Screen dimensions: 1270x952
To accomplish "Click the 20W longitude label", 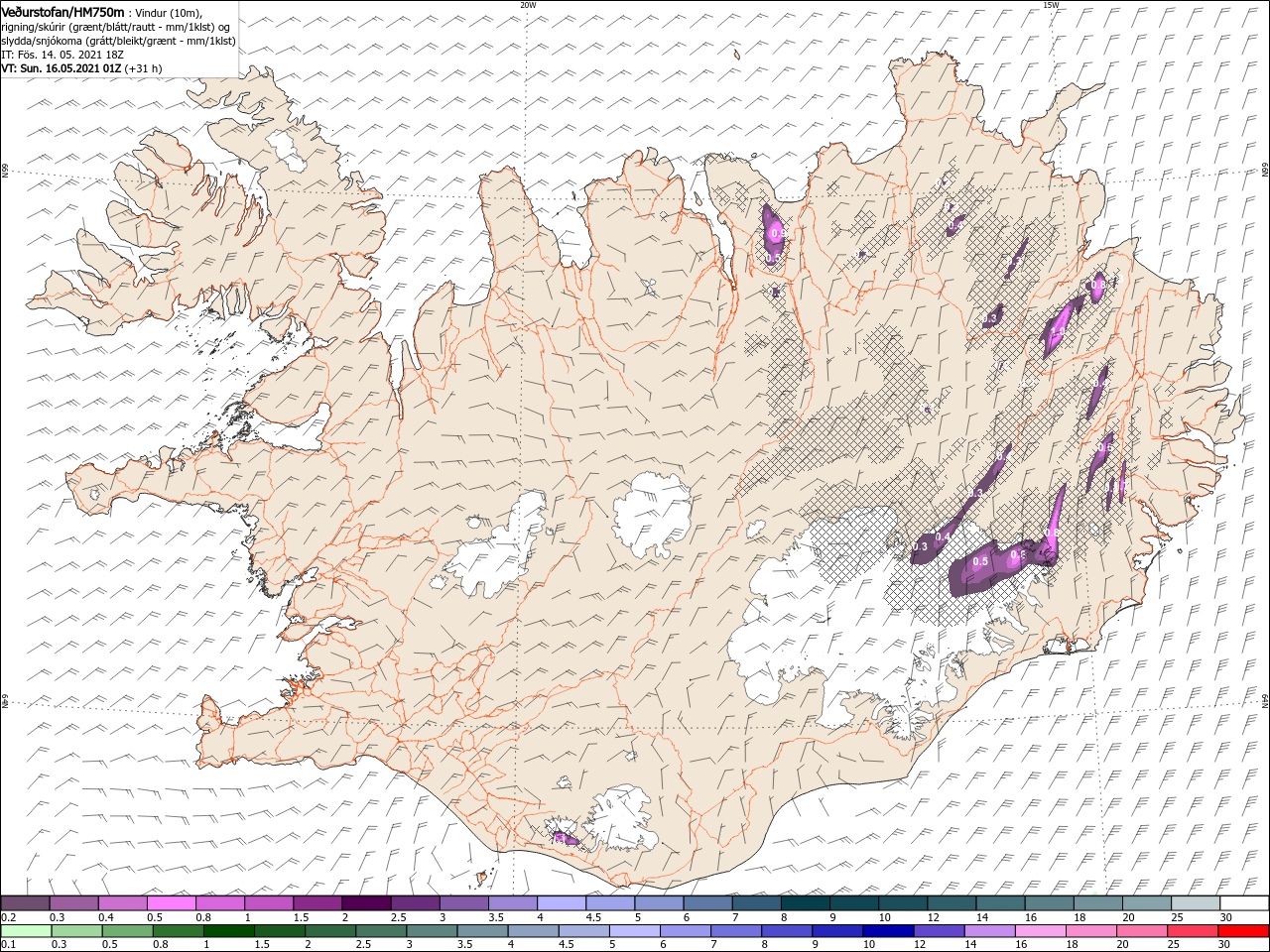I will point(528,5).
